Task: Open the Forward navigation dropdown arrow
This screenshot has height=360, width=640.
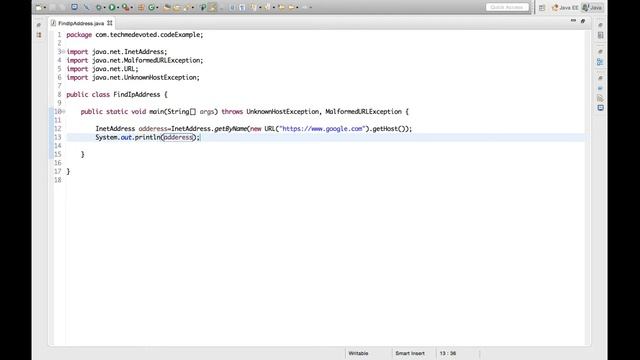Action: point(311,7)
